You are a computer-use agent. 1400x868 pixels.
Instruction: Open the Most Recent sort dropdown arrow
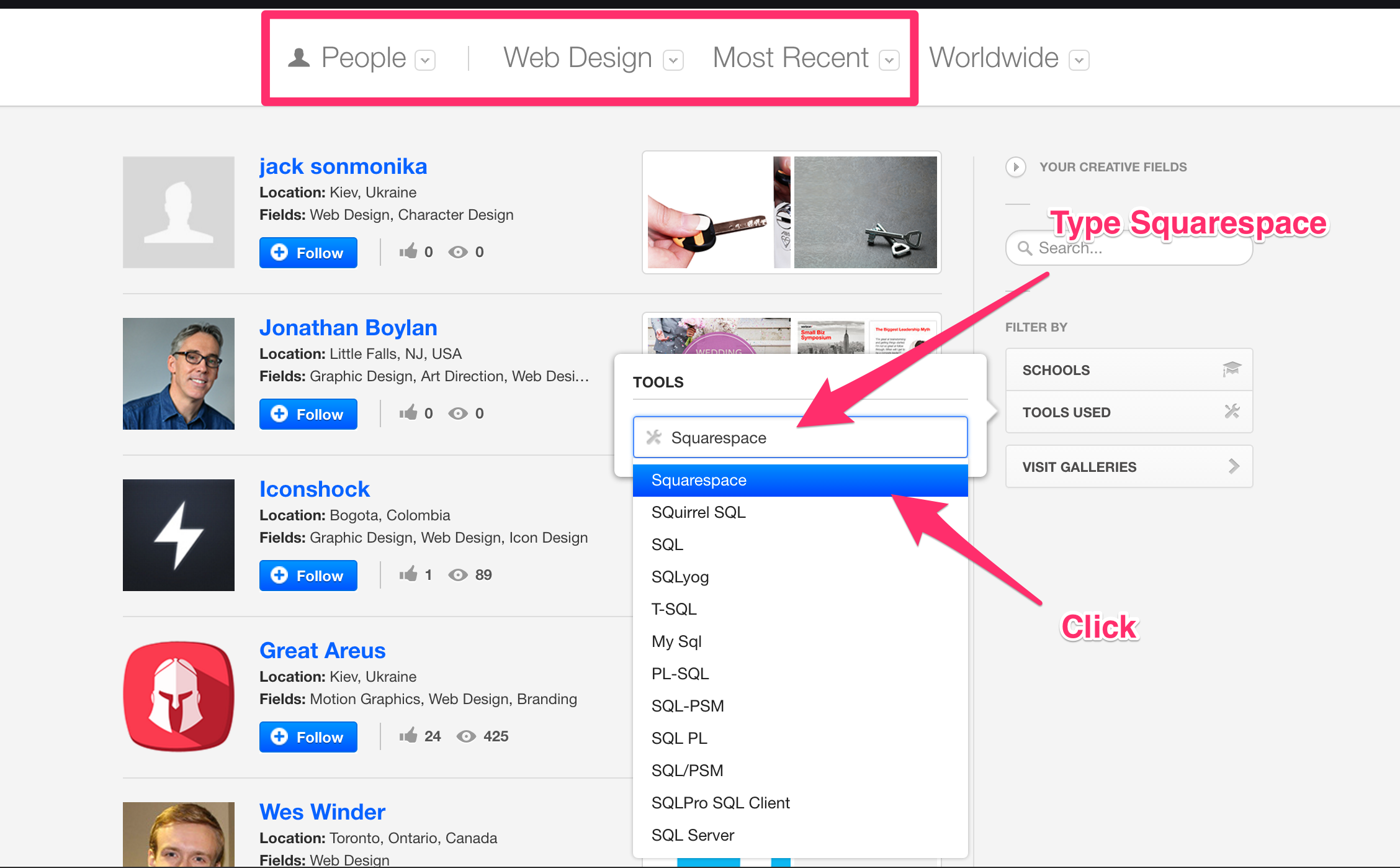pyautogui.click(x=889, y=60)
